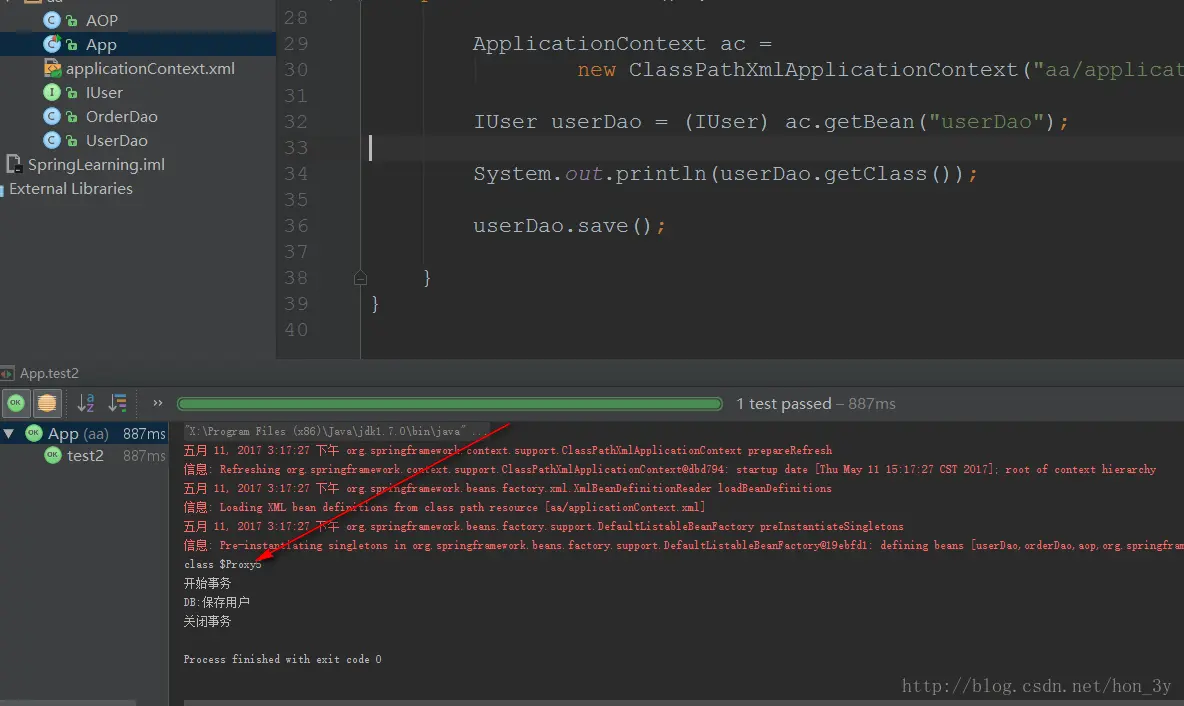Click the 'DB:保存用户' console output line
This screenshot has width=1184, height=706.
pos(216,602)
